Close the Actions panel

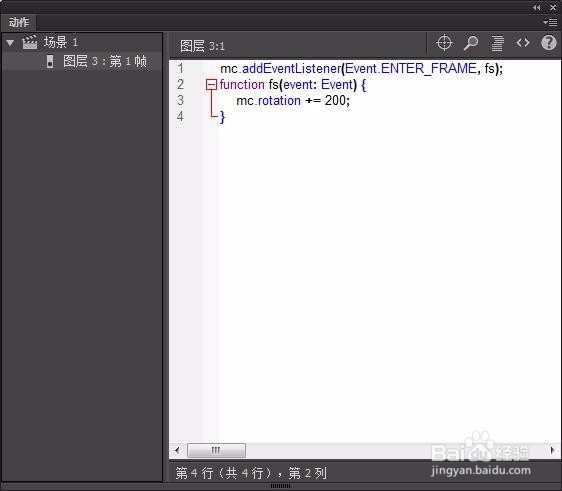(553, 7)
